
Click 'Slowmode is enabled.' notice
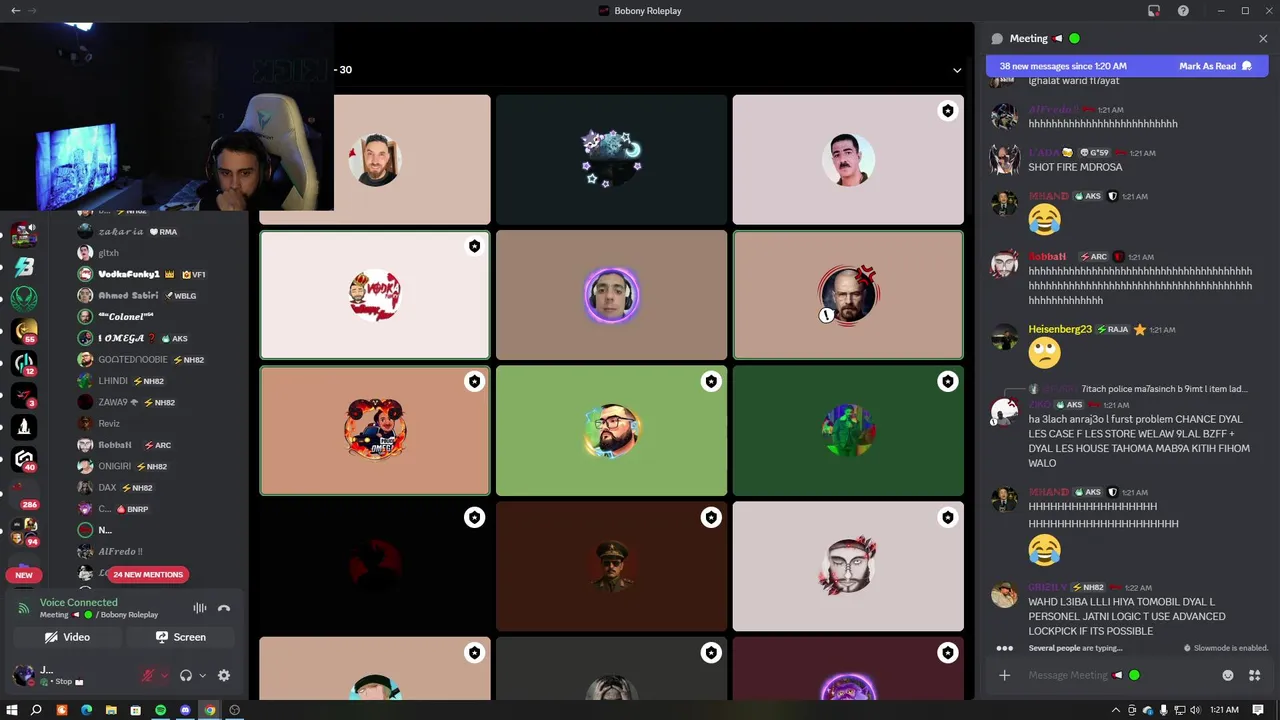tap(1231, 648)
